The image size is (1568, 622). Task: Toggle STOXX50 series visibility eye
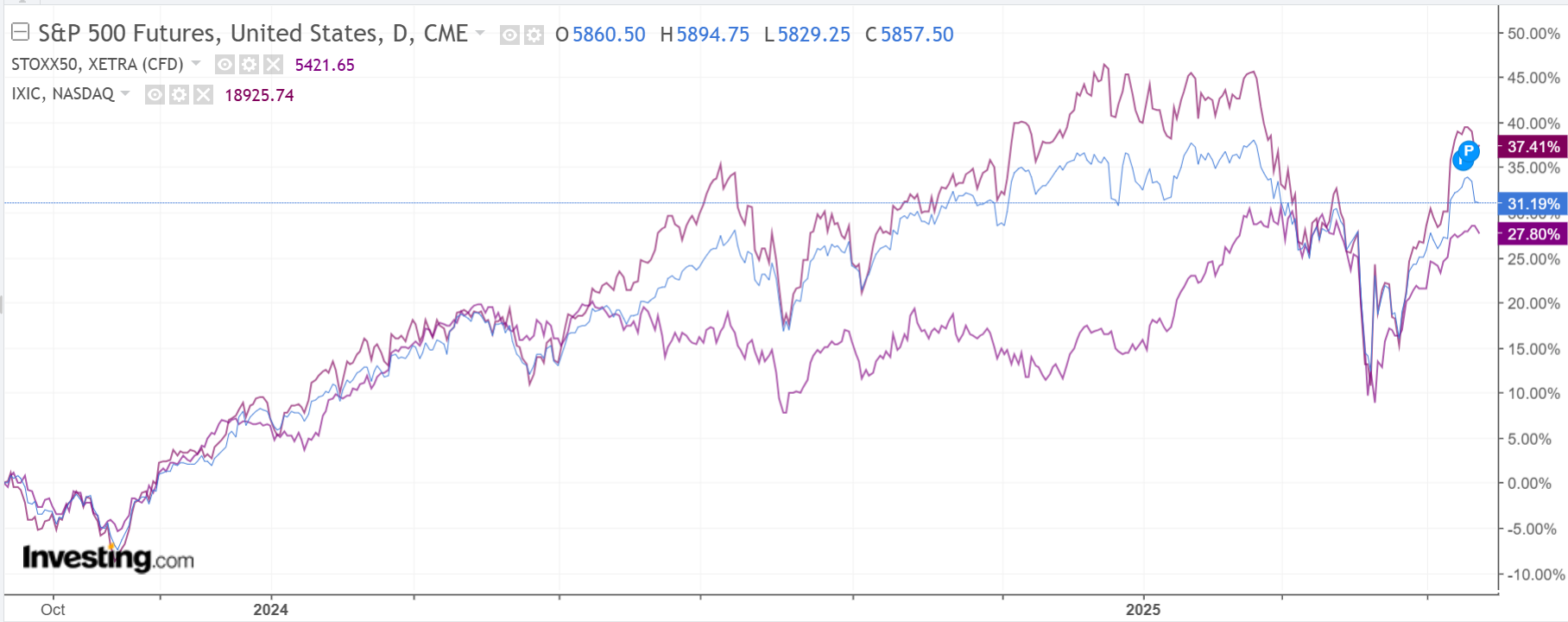(x=224, y=65)
